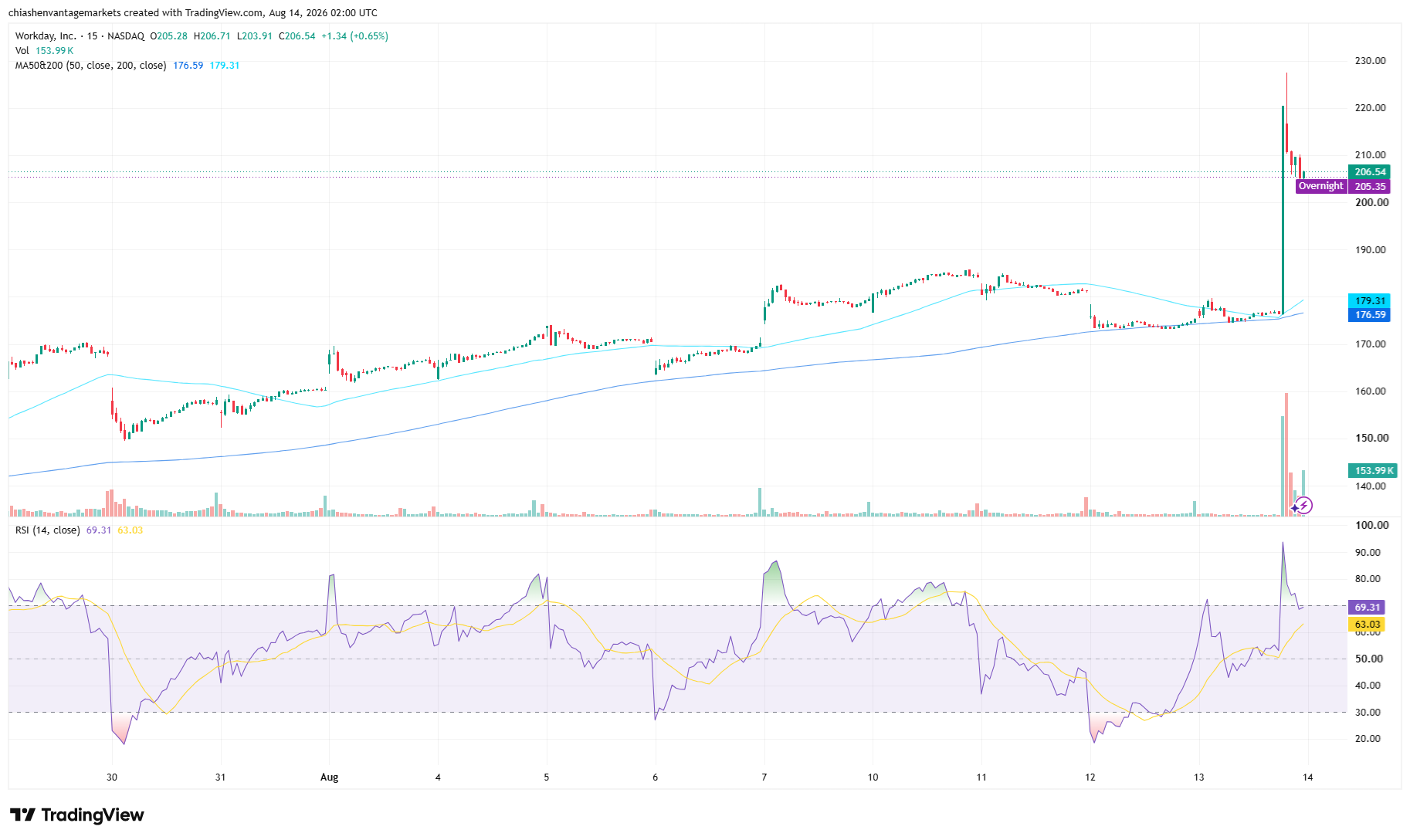Select the purple 205.35 overnight price label
1410x840 pixels.
pos(1370,186)
